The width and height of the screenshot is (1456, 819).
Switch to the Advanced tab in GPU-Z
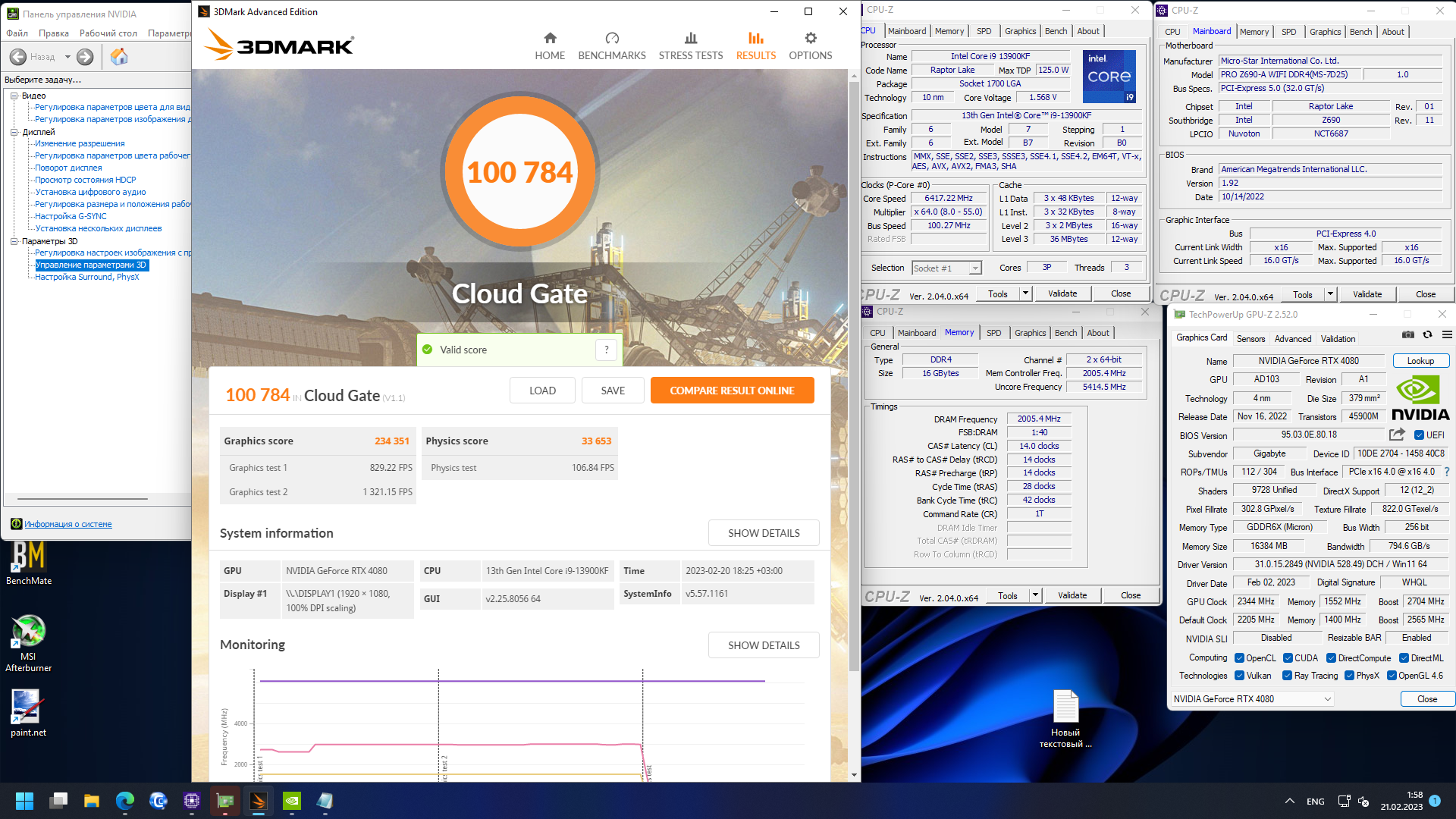point(1292,339)
